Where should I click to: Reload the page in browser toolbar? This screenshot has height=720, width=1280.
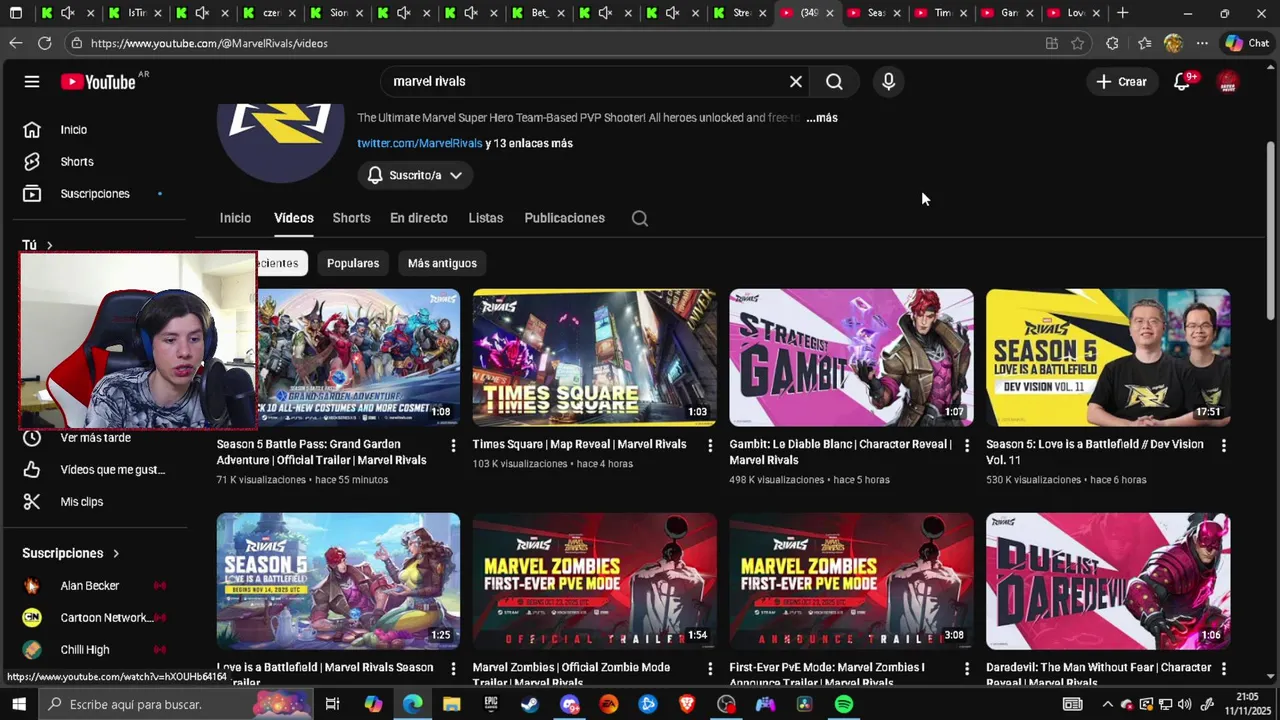pos(45,43)
